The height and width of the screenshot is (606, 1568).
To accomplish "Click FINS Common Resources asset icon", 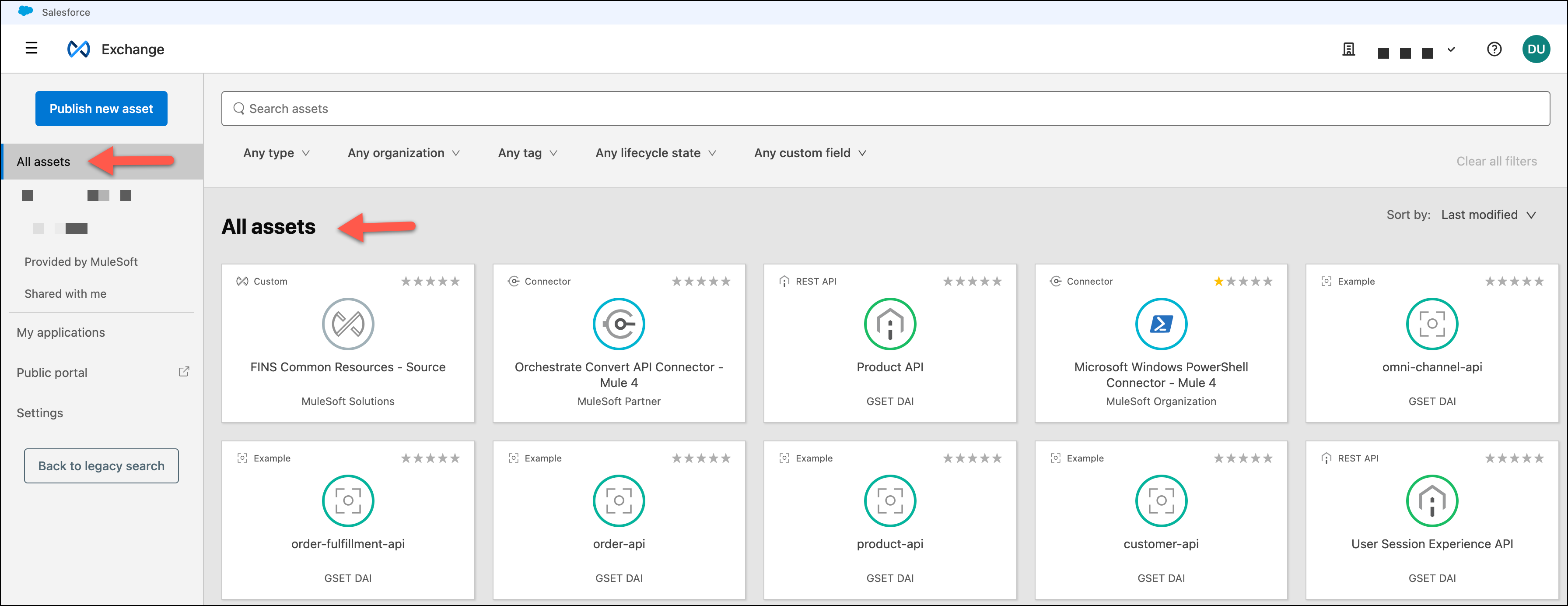I will [347, 324].
